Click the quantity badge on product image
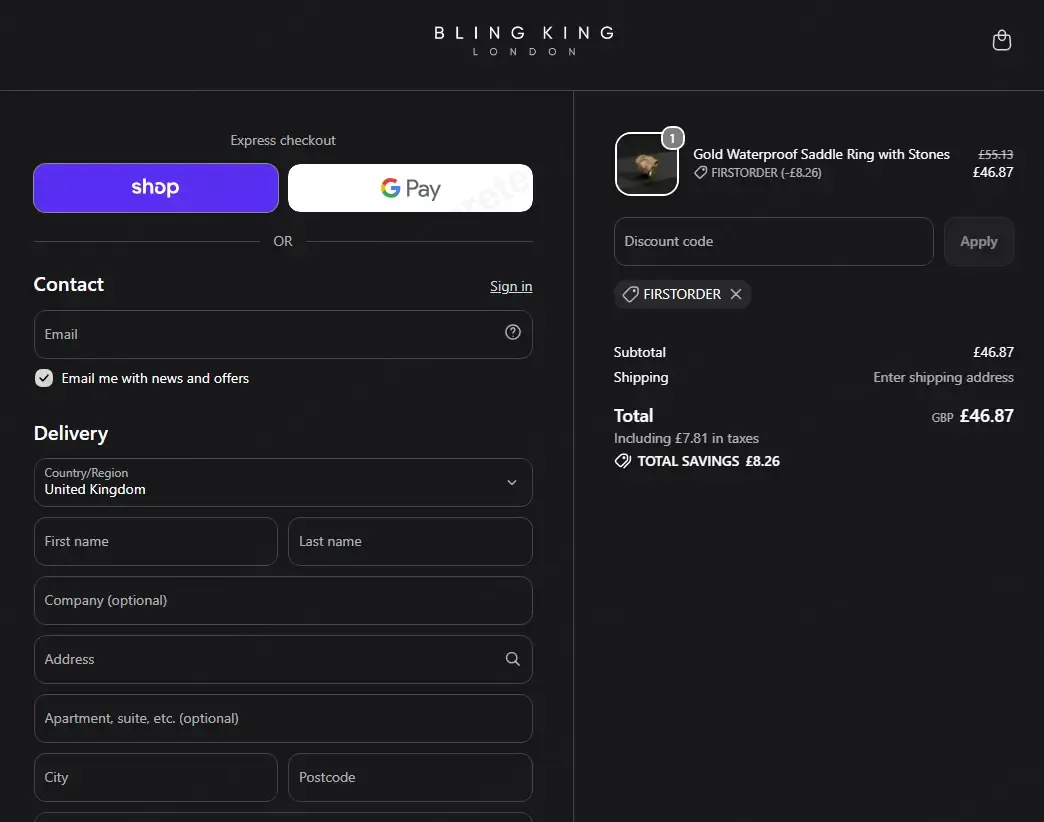Image resolution: width=1044 pixels, height=822 pixels. pos(672,138)
